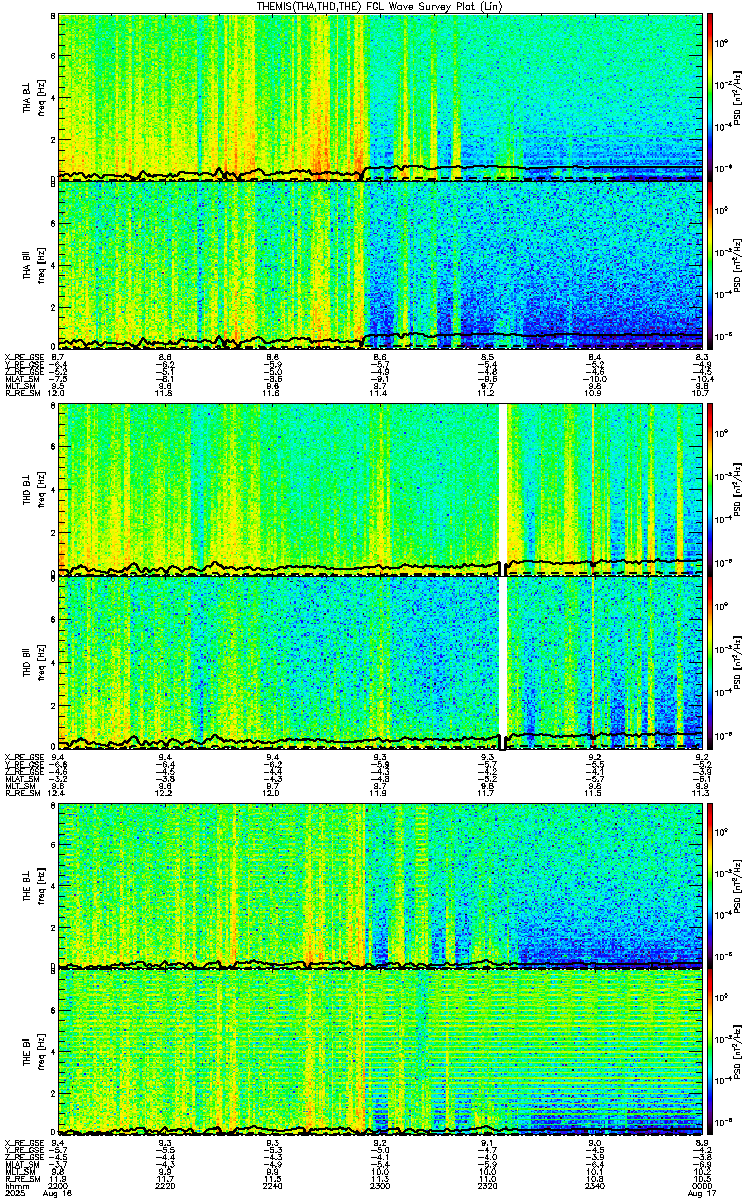Click the 2200 time tick label under the THE panels
The image size is (750, 1200).
click(x=57, y=1186)
